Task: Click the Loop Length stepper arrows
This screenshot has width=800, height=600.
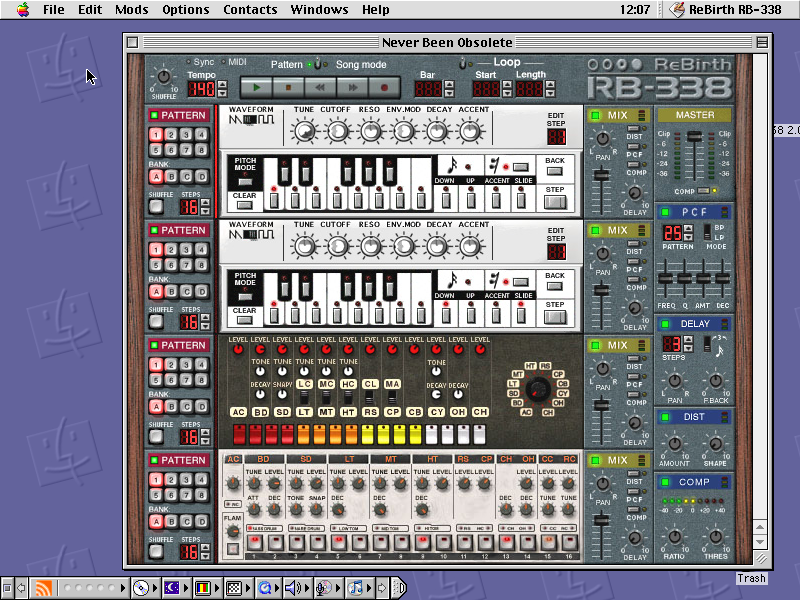Action: click(550, 89)
